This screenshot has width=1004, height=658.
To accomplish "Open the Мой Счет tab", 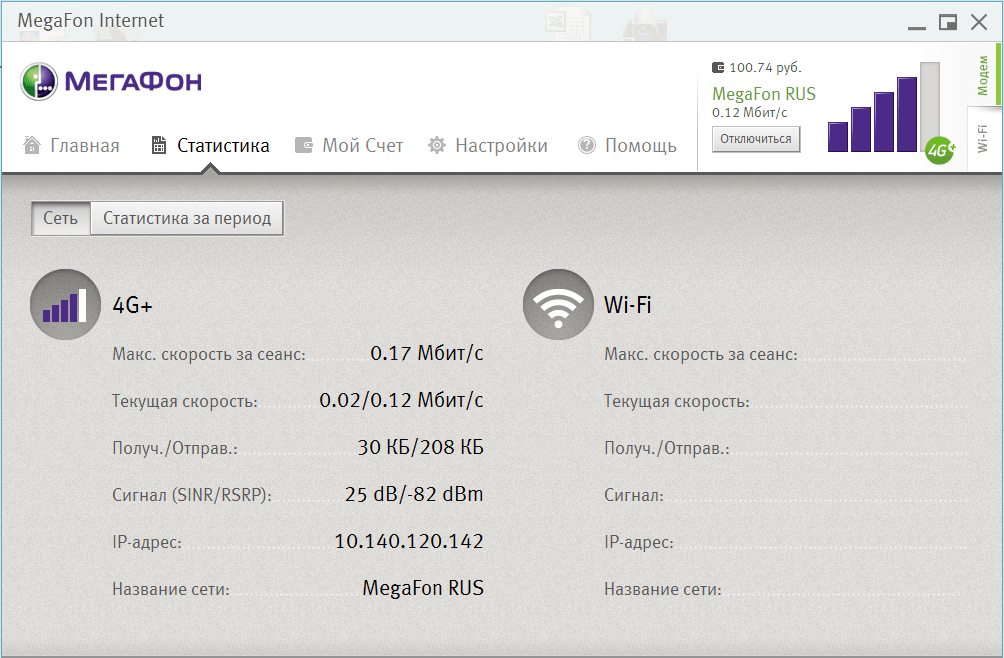I will tap(349, 146).
